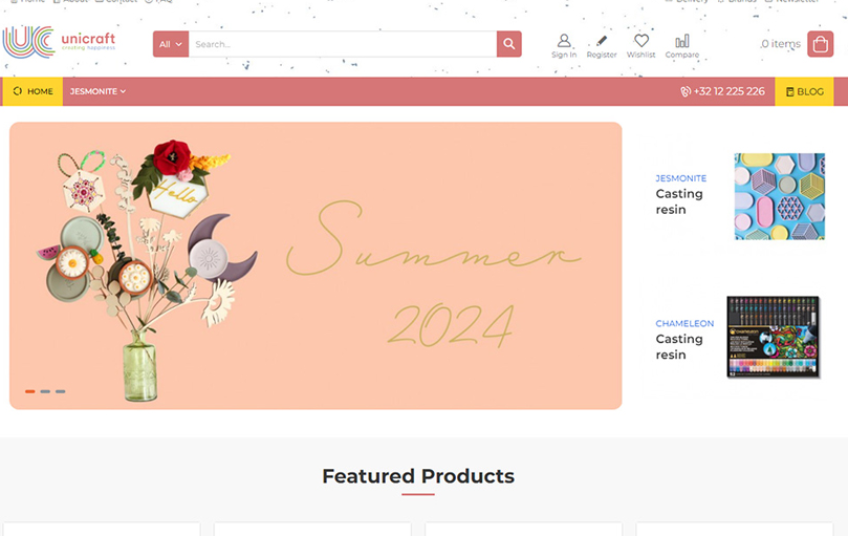Image resolution: width=848 pixels, height=536 pixels.
Task: Open the Summer 2024 banner image
Action: click(315, 265)
